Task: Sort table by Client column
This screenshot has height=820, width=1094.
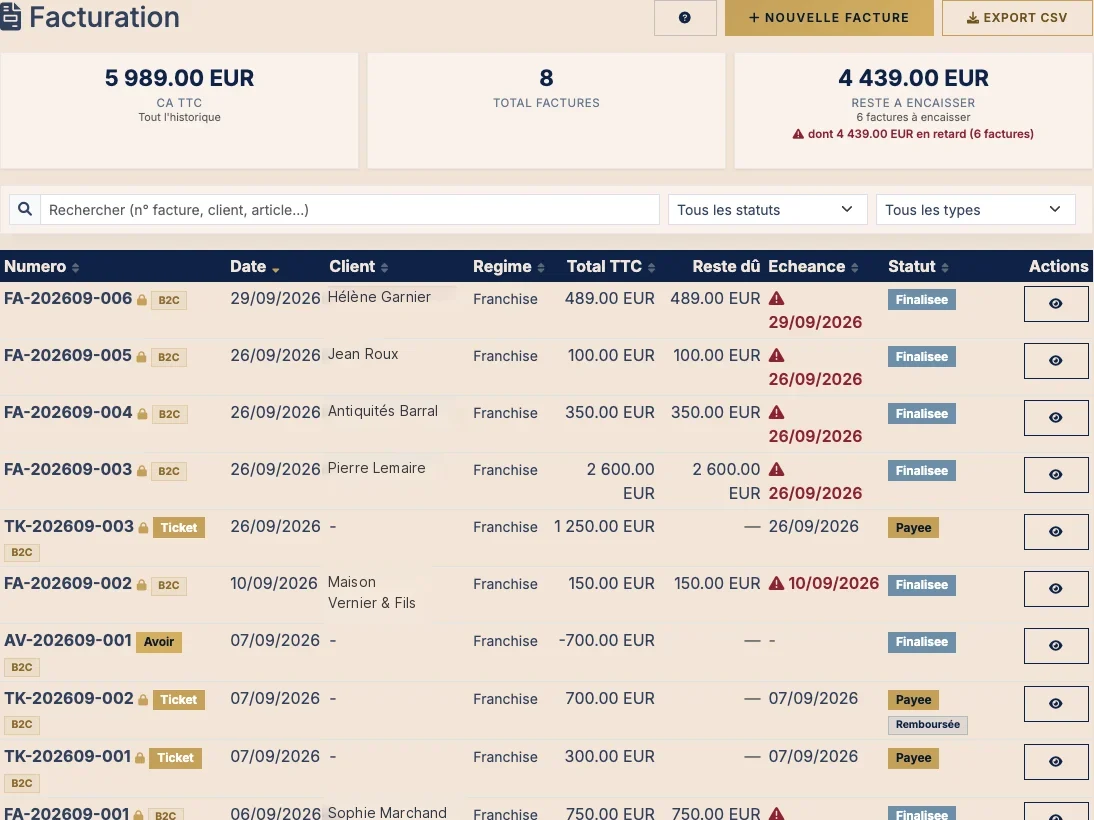Action: coord(359,267)
